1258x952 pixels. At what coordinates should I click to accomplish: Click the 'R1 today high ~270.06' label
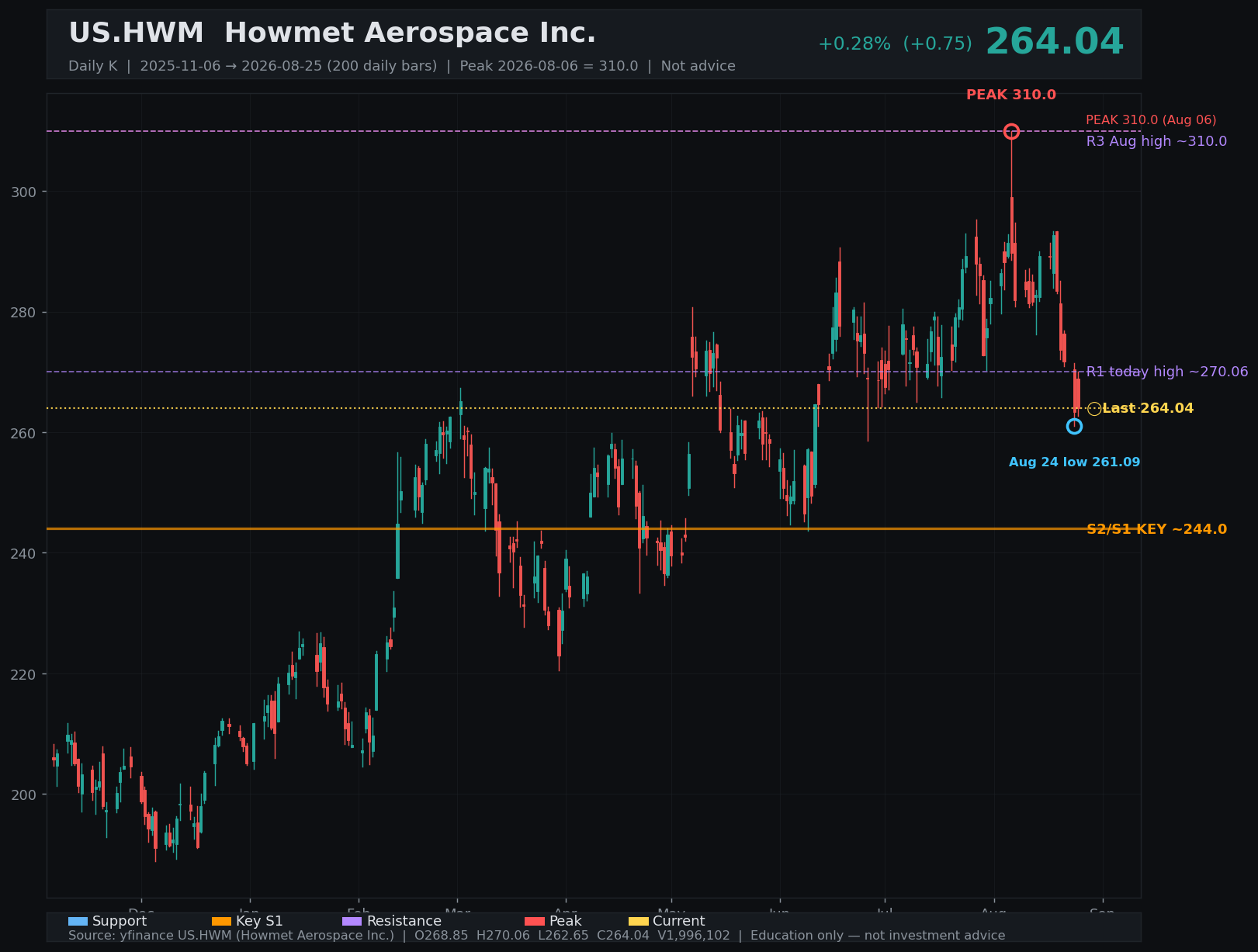(x=1167, y=372)
